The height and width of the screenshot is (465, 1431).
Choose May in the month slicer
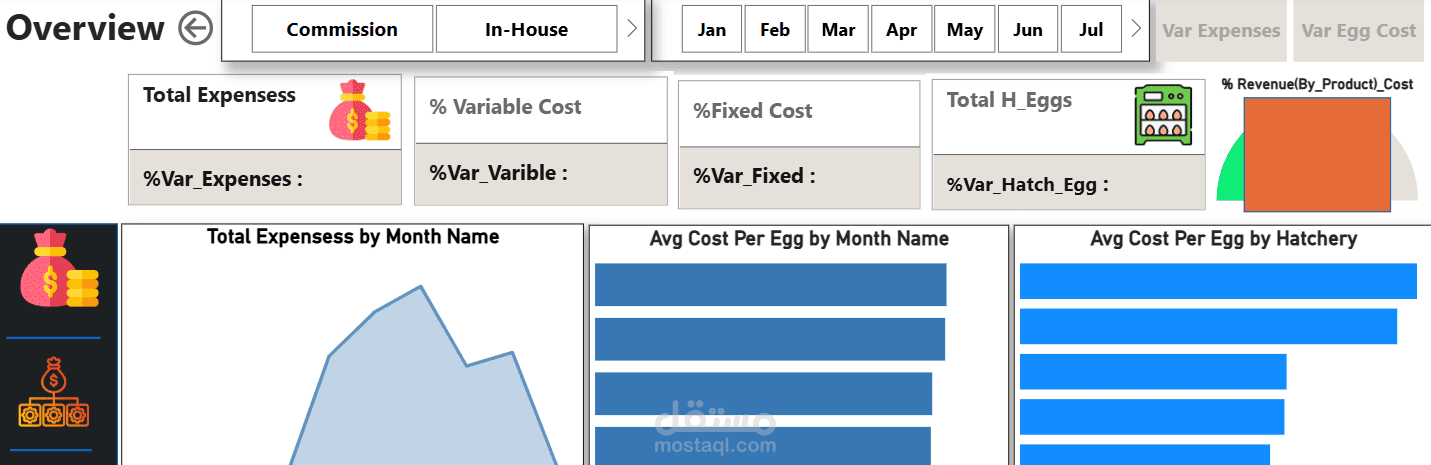click(965, 30)
